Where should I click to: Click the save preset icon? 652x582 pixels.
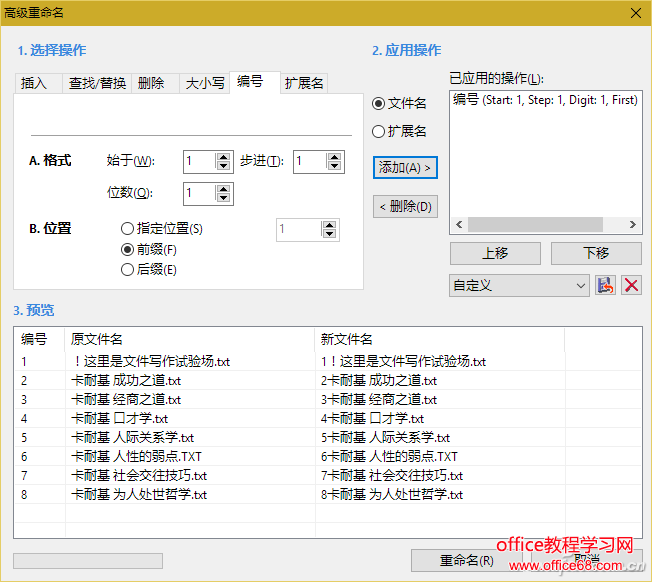coord(605,285)
